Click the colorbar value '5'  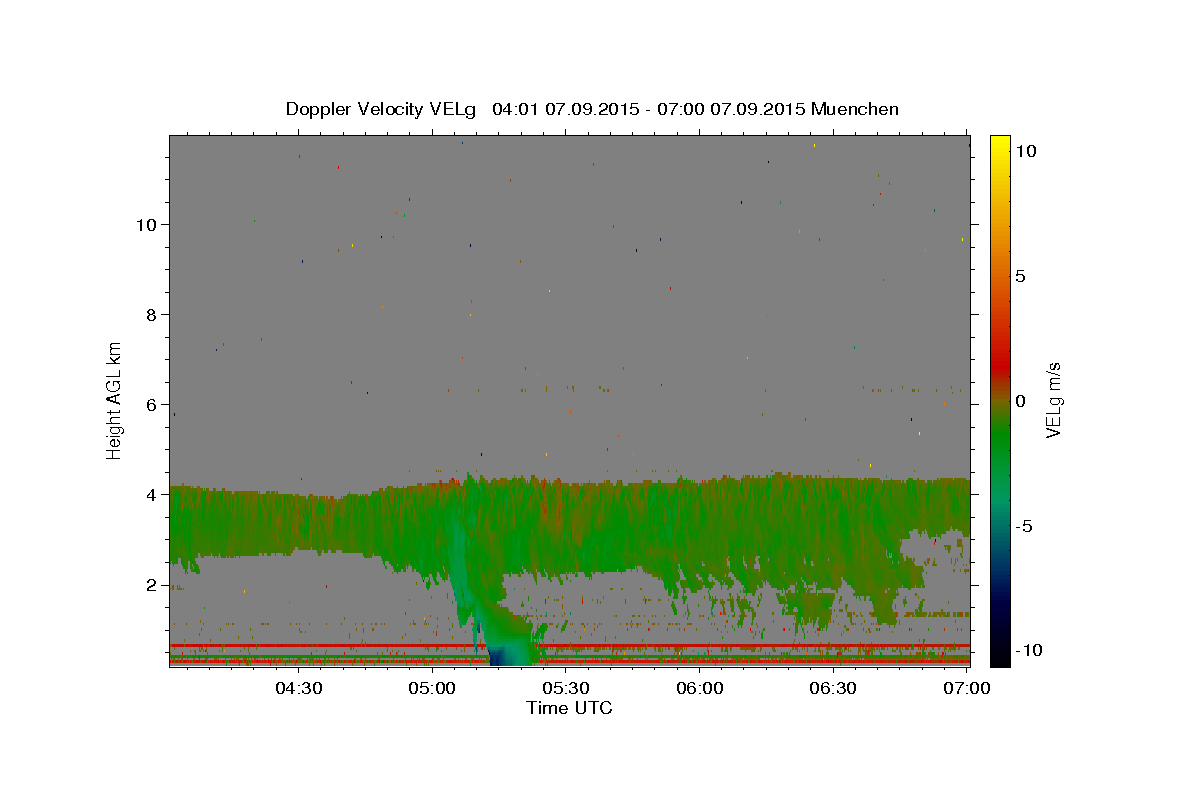(1020, 276)
